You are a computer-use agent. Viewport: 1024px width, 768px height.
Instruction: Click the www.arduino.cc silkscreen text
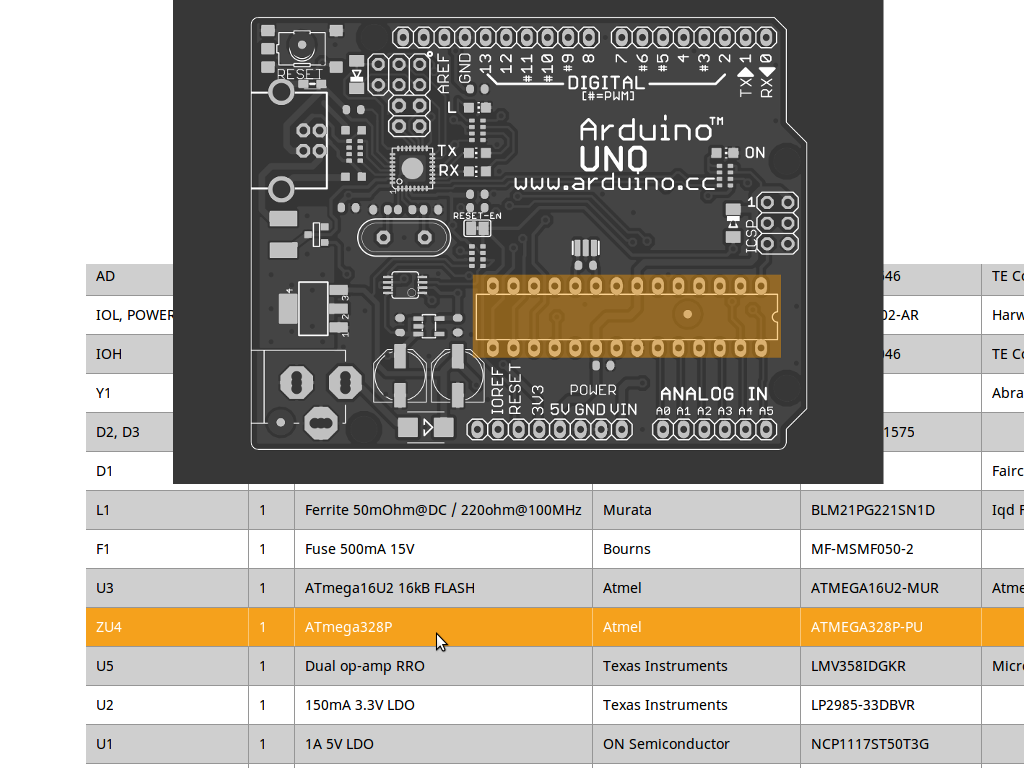point(614,183)
